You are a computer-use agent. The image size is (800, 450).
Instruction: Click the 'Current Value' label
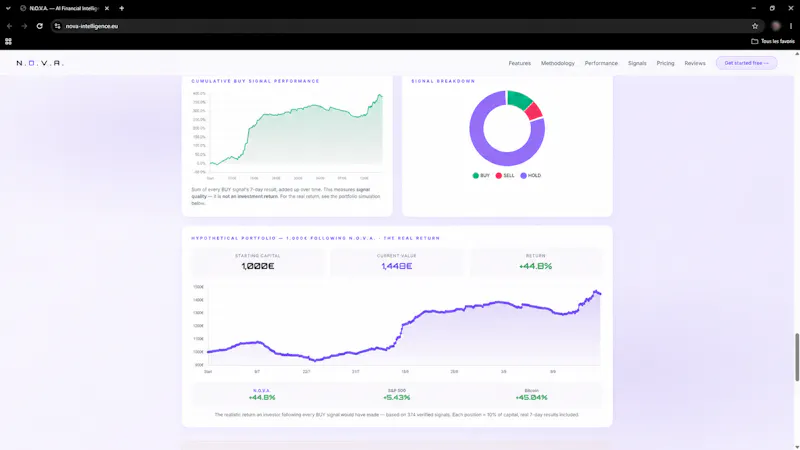click(396, 256)
